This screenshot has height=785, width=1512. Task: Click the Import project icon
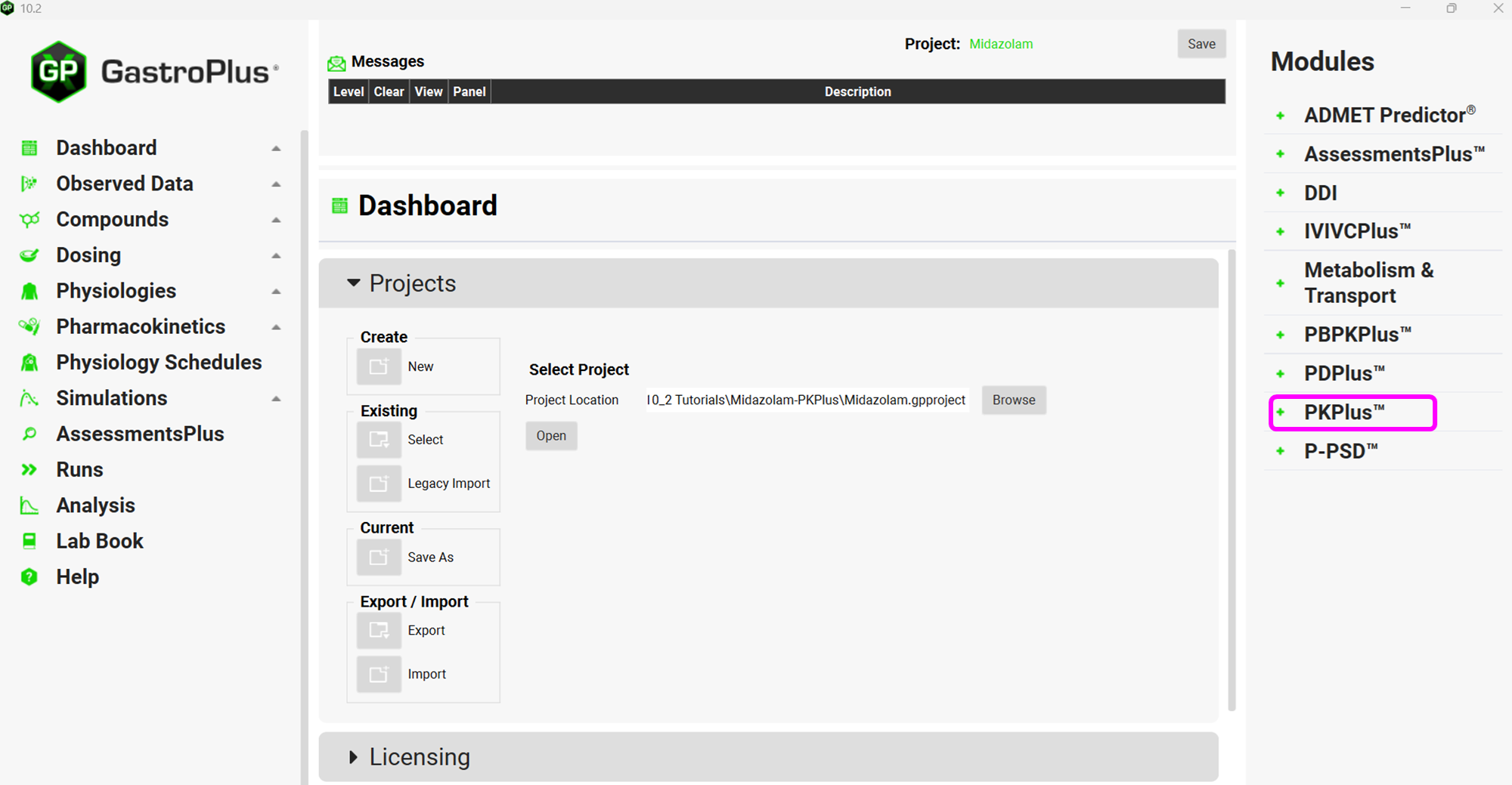(x=379, y=674)
